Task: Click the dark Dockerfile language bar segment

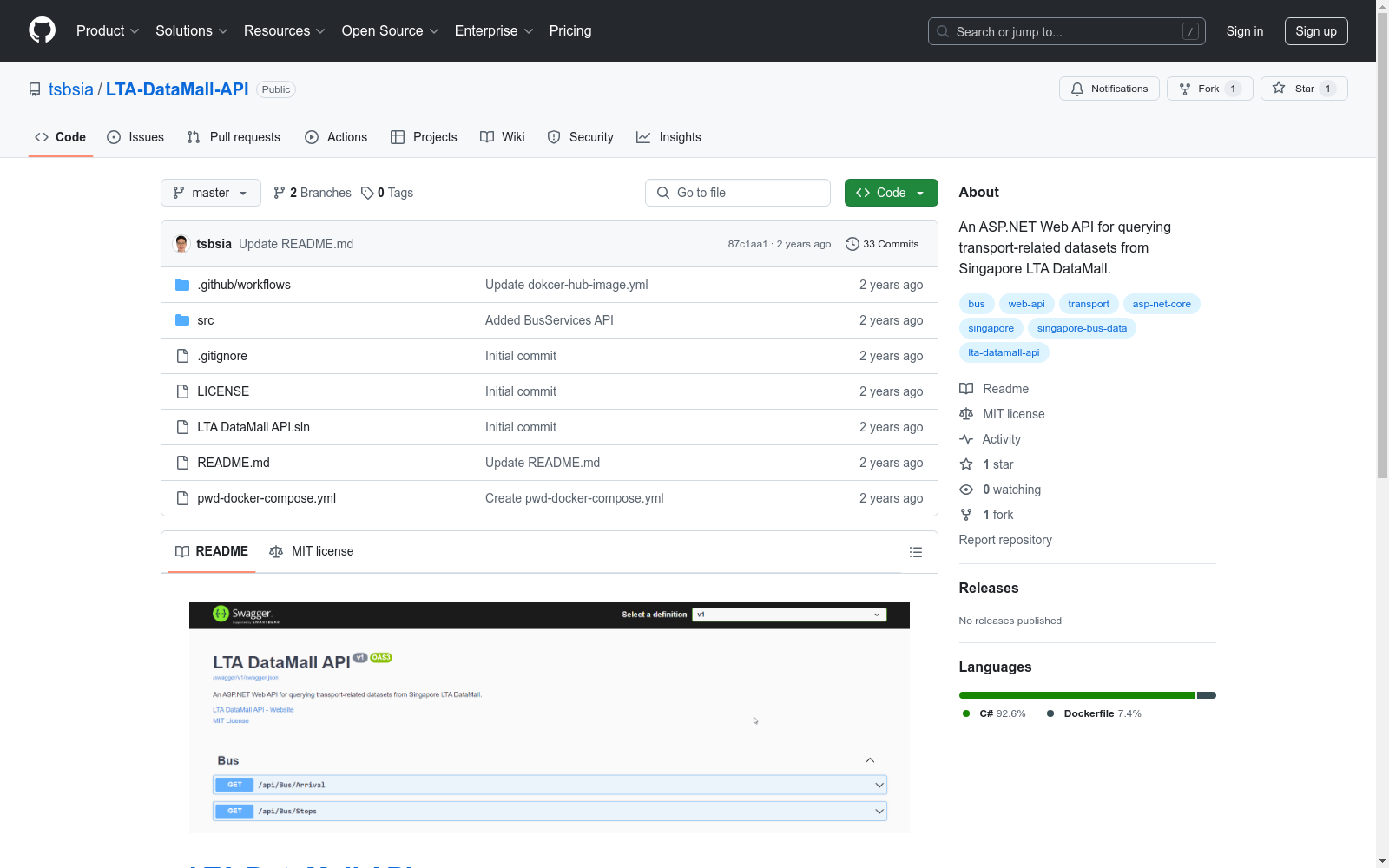Action: tap(1207, 695)
